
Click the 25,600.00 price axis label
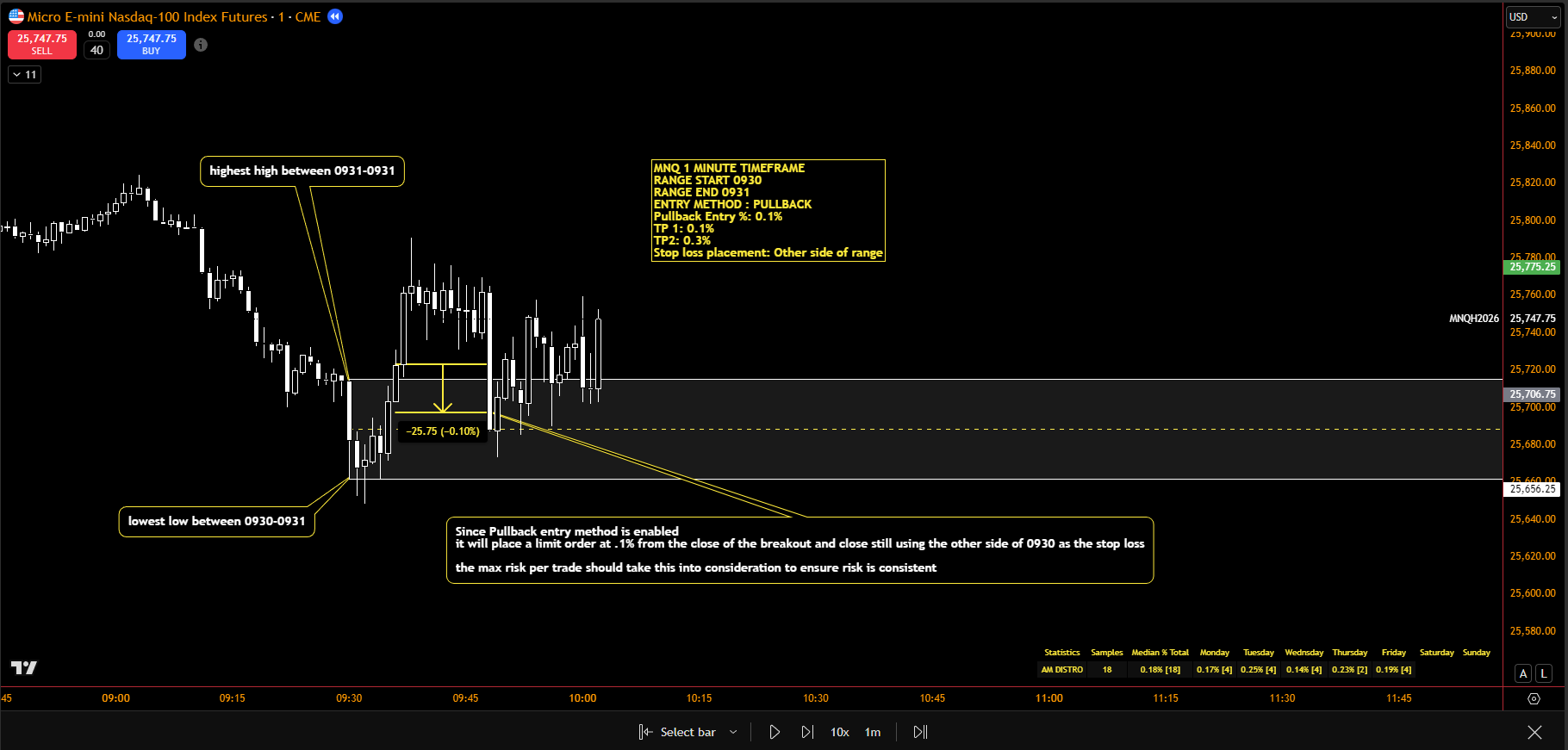[x=1533, y=593]
